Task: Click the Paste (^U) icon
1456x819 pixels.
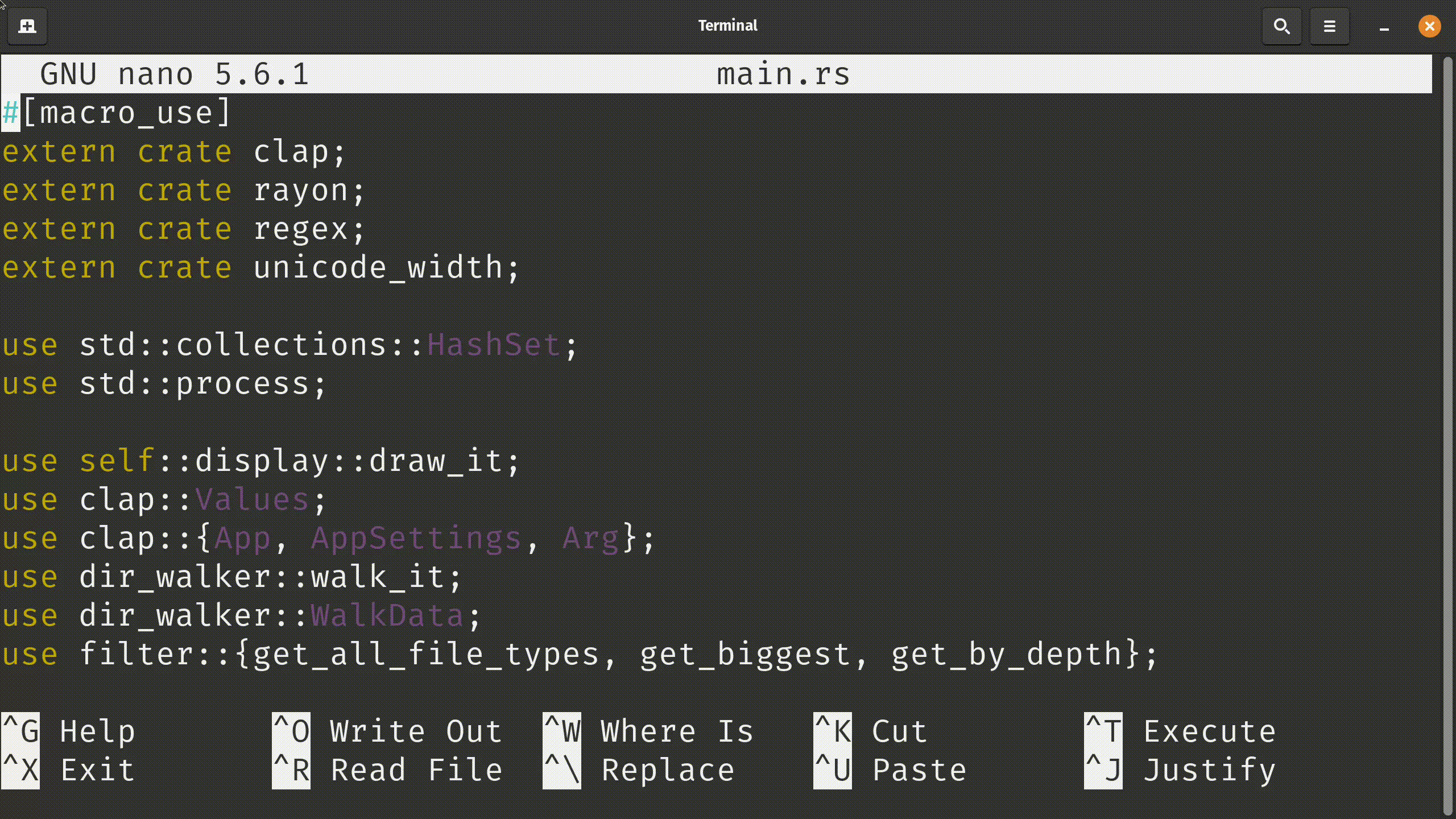Action: coord(832,770)
